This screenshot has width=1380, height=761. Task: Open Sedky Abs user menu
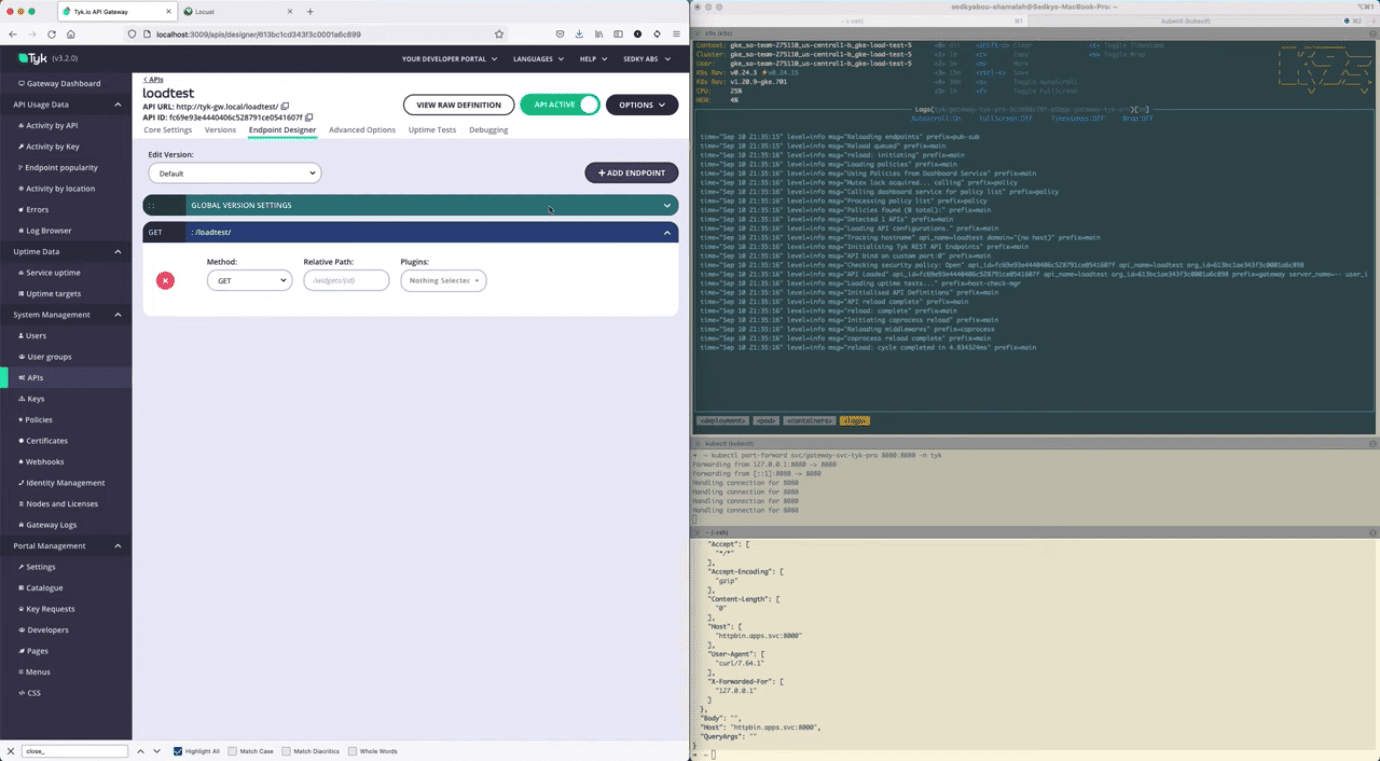647,59
